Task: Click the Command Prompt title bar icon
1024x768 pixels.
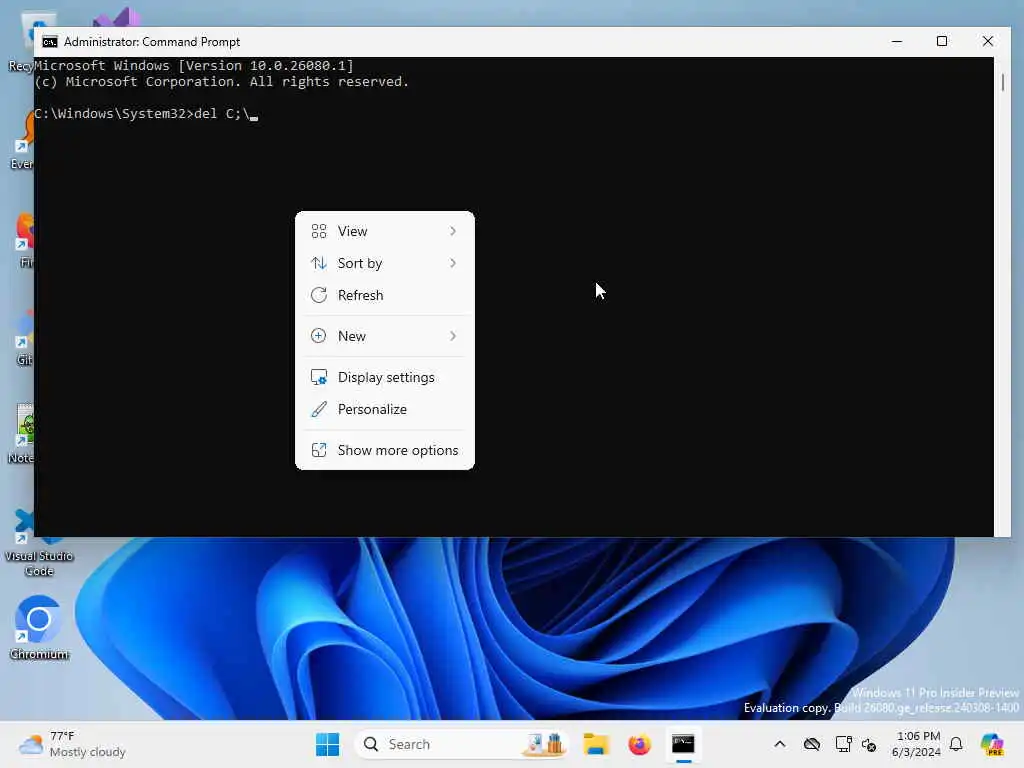Action: point(50,42)
